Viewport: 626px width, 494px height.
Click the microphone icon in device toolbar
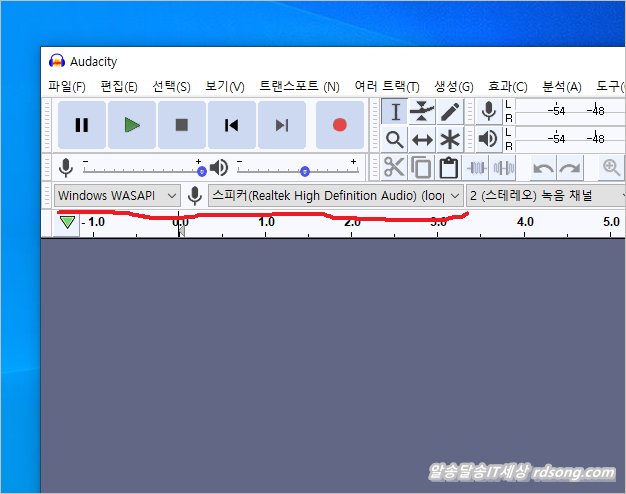(x=194, y=196)
